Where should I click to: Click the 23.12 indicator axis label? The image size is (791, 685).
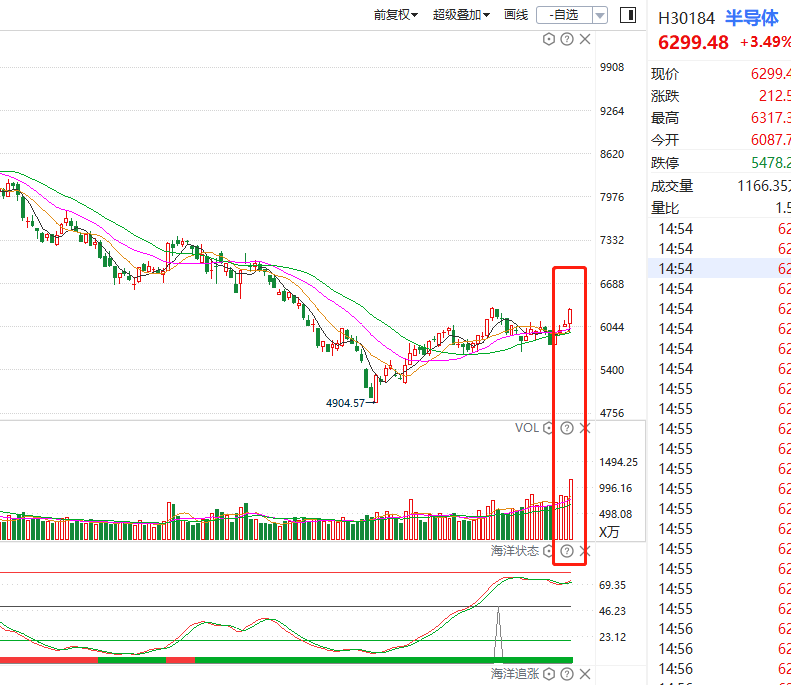[612, 637]
